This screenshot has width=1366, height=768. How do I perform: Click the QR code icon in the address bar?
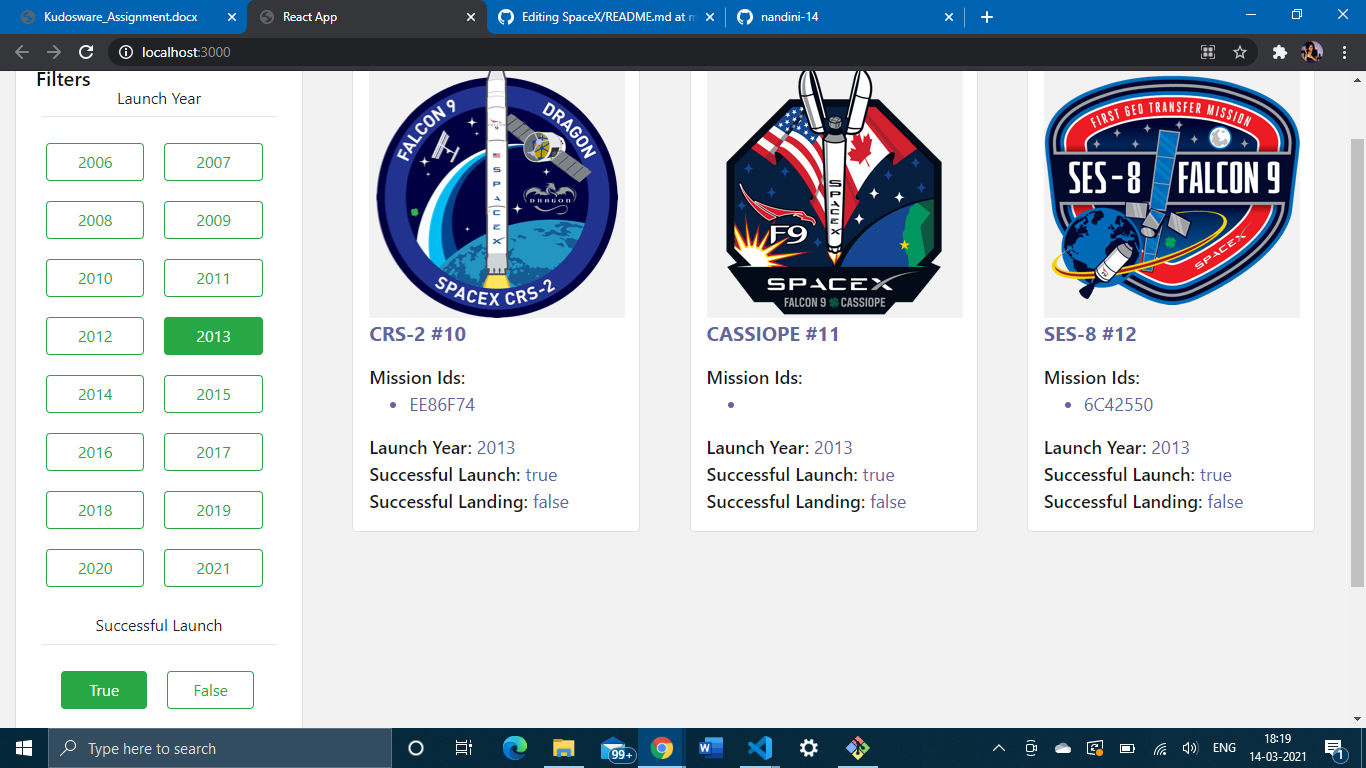1207,51
